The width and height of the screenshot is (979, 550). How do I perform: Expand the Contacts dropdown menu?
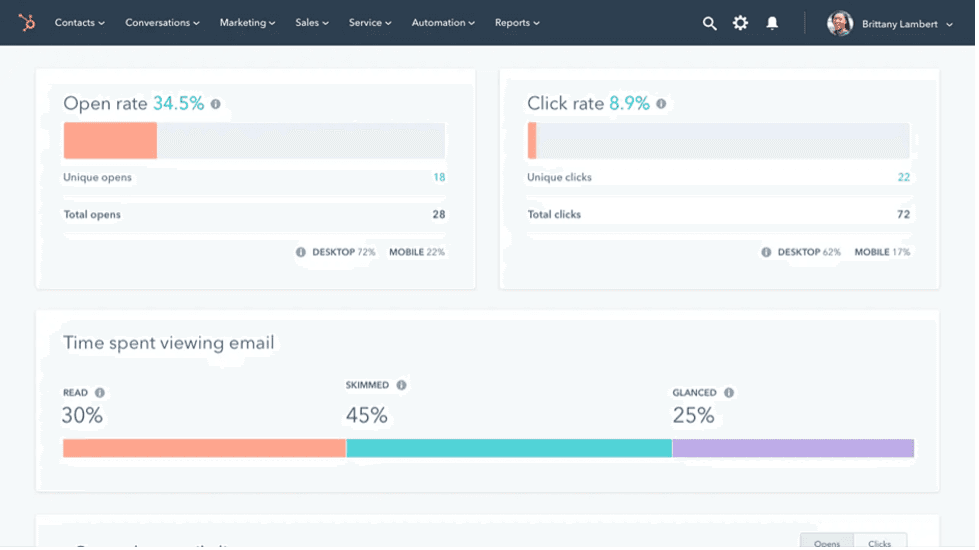click(79, 23)
